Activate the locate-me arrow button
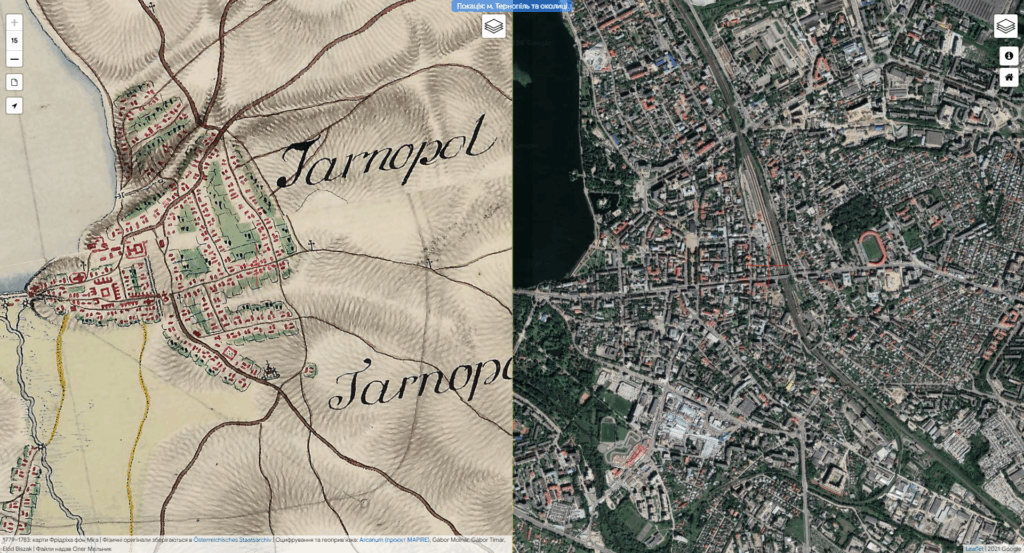The image size is (1024, 553). (x=14, y=106)
